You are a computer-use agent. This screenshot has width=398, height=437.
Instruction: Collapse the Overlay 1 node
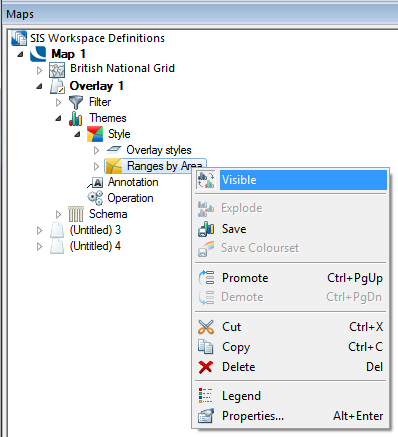point(40,87)
